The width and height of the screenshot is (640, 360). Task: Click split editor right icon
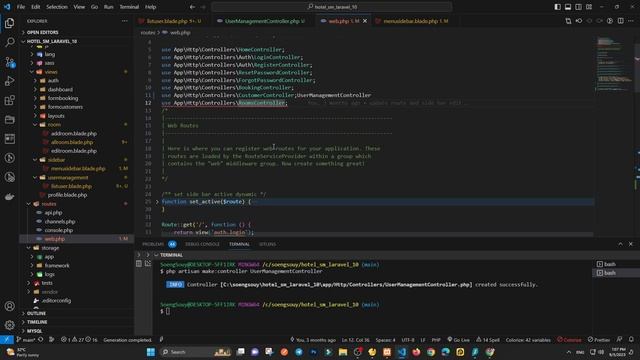[620, 21]
